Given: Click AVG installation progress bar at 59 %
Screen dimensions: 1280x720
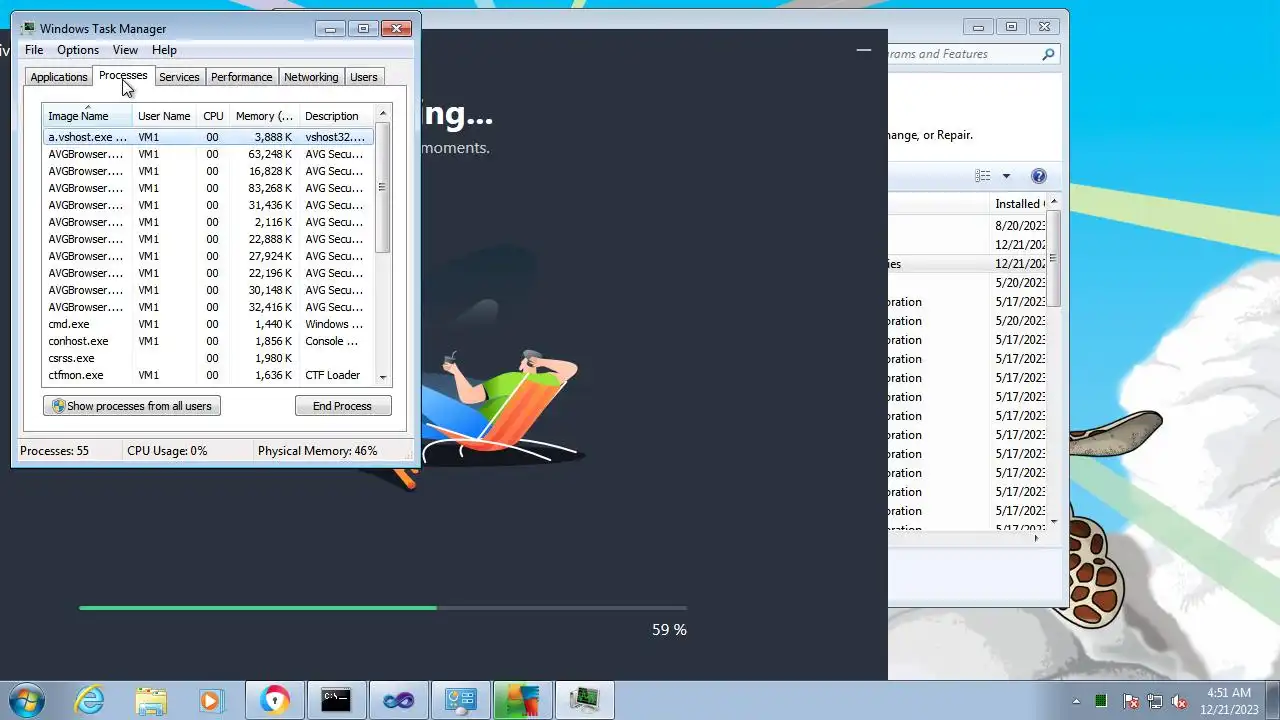Looking at the screenshot, I should [x=383, y=607].
